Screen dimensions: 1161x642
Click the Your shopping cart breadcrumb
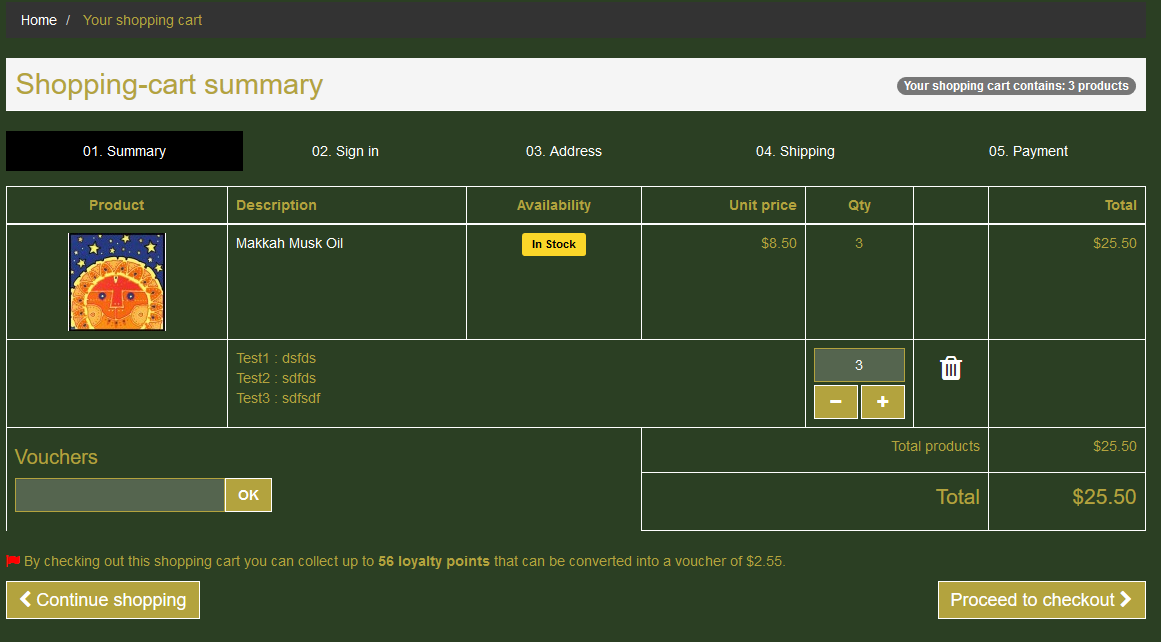(x=142, y=20)
